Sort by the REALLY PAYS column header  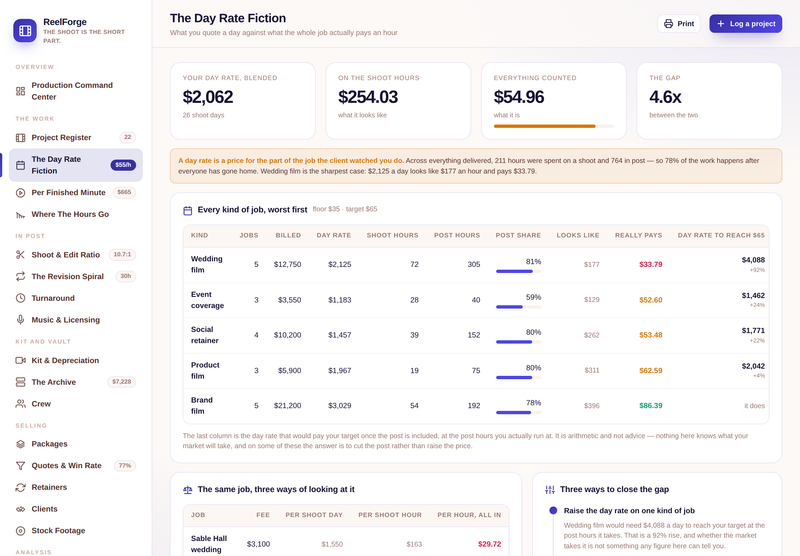click(638, 235)
